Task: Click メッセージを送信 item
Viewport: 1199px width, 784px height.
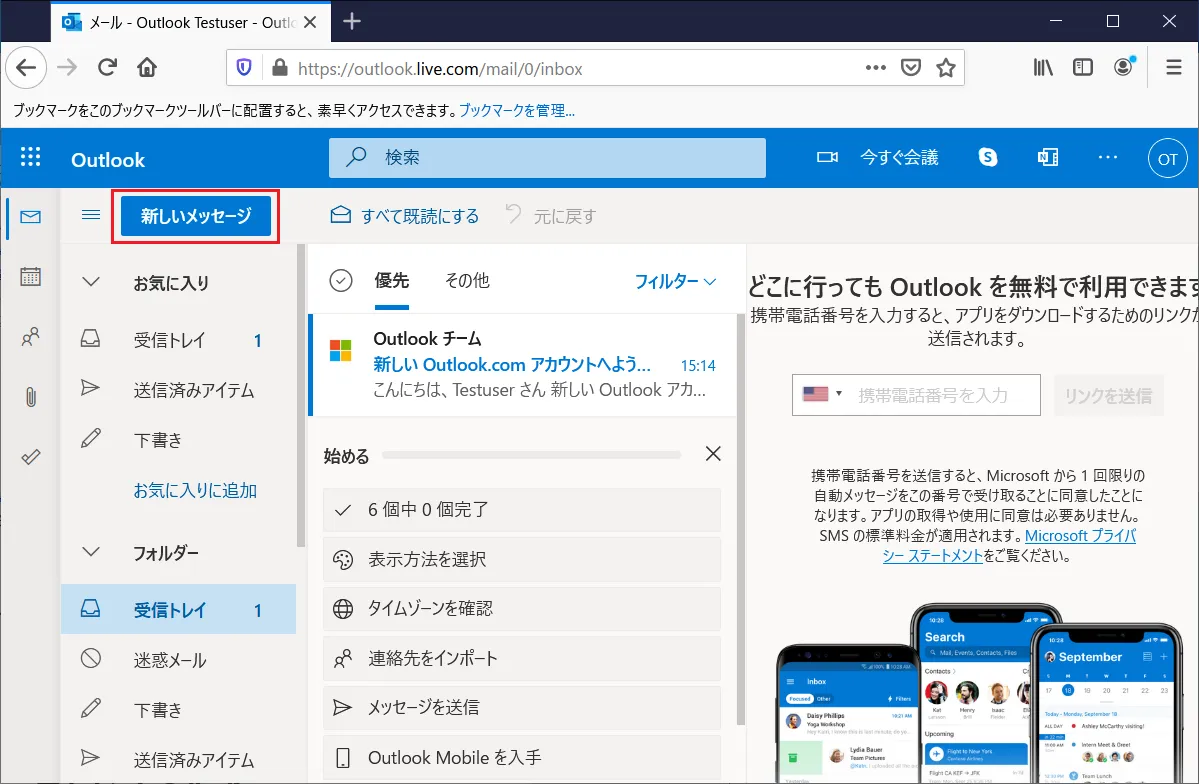Action: point(522,708)
